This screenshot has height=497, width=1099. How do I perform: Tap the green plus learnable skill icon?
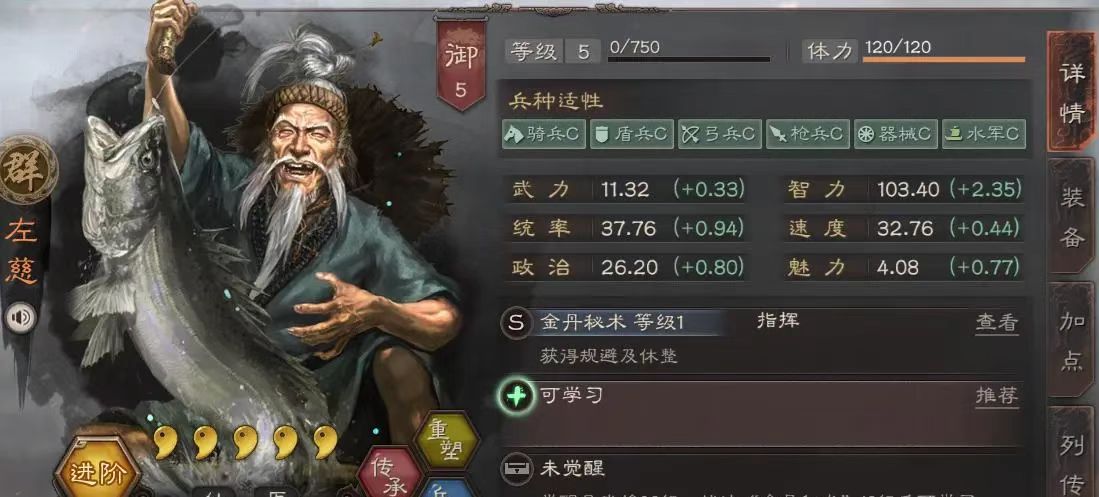coord(517,397)
